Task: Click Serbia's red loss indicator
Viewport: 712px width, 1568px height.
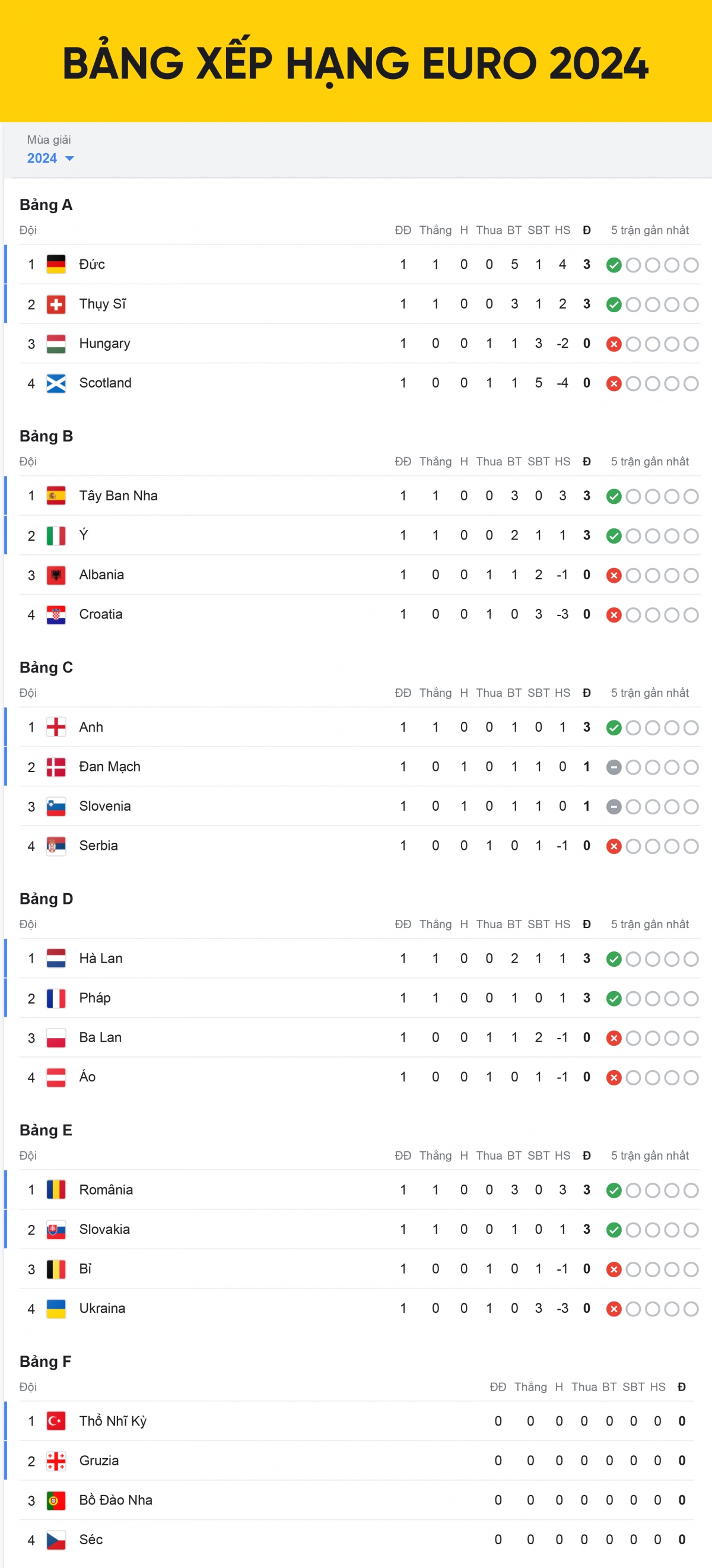Action: pyautogui.click(x=614, y=846)
